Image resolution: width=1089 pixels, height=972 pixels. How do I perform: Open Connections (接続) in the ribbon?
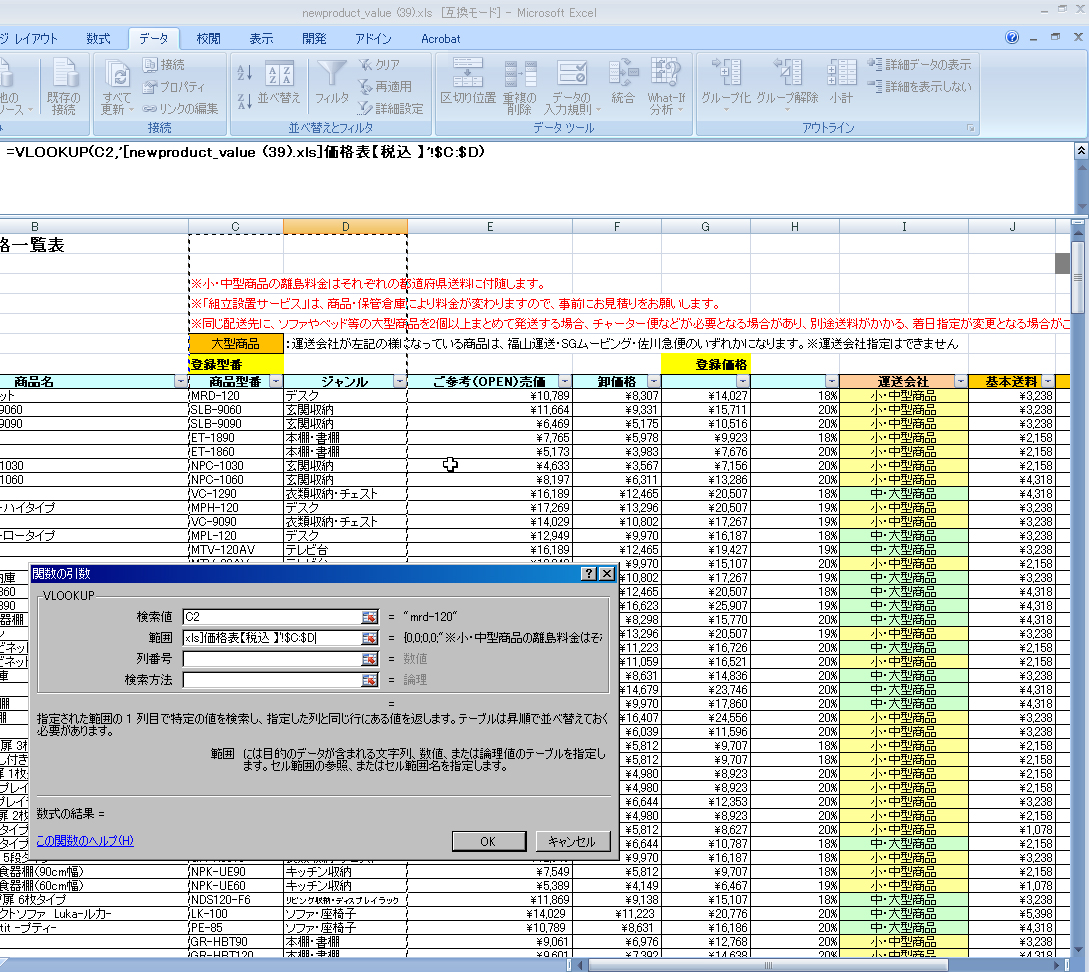click(164, 65)
